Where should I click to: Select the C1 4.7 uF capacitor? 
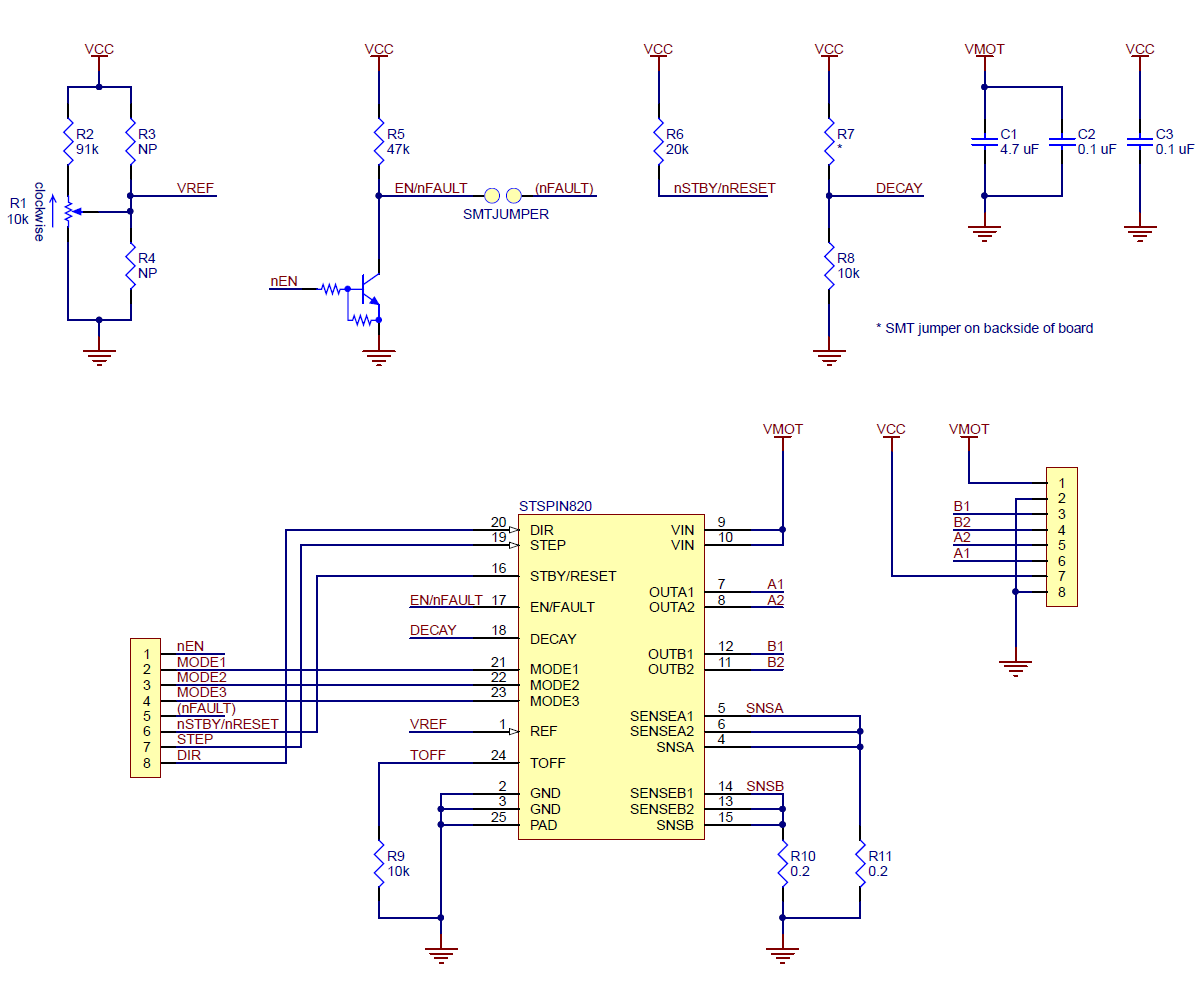tap(985, 142)
